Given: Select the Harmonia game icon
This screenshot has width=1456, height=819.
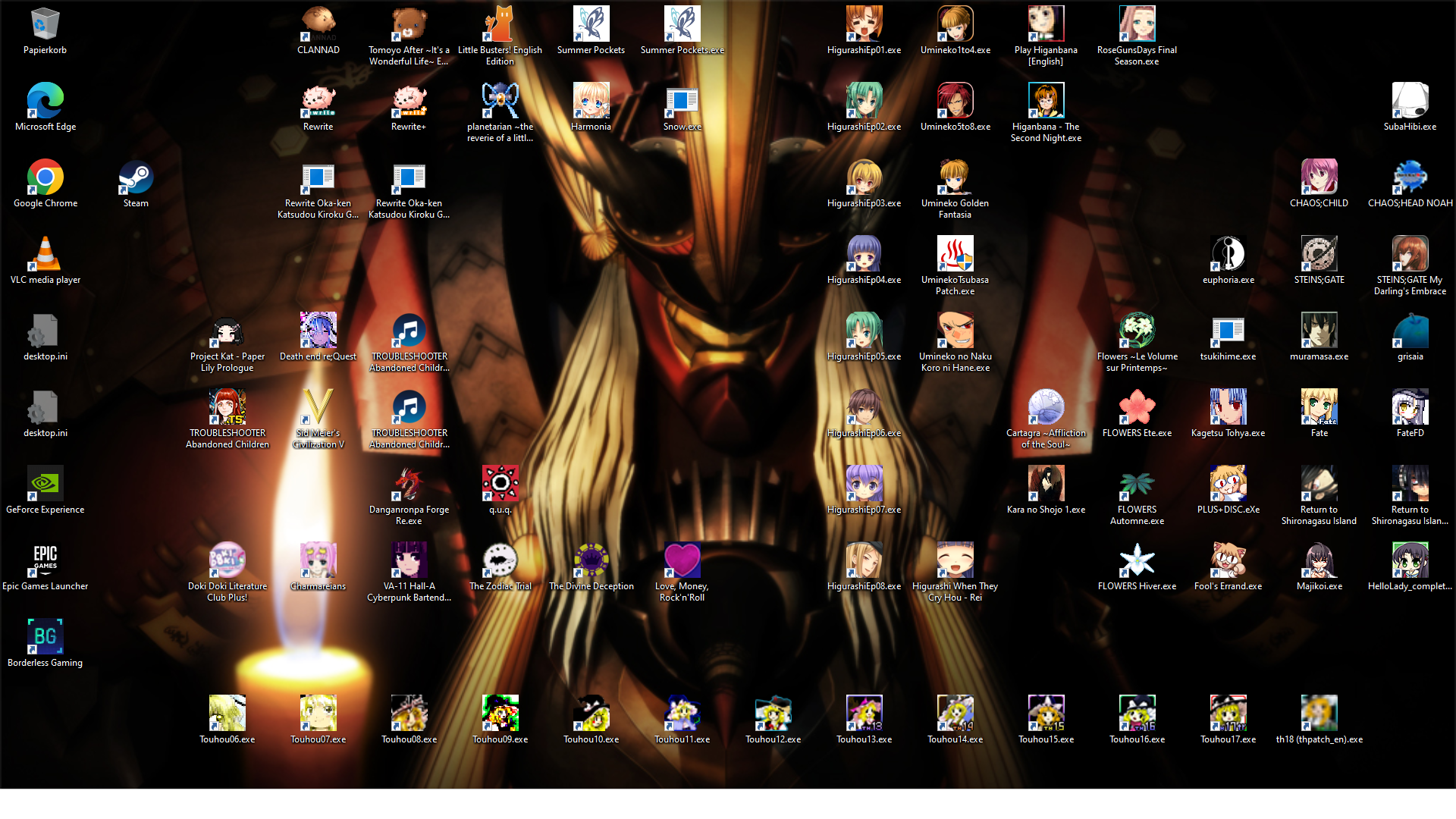Looking at the screenshot, I should 591,101.
